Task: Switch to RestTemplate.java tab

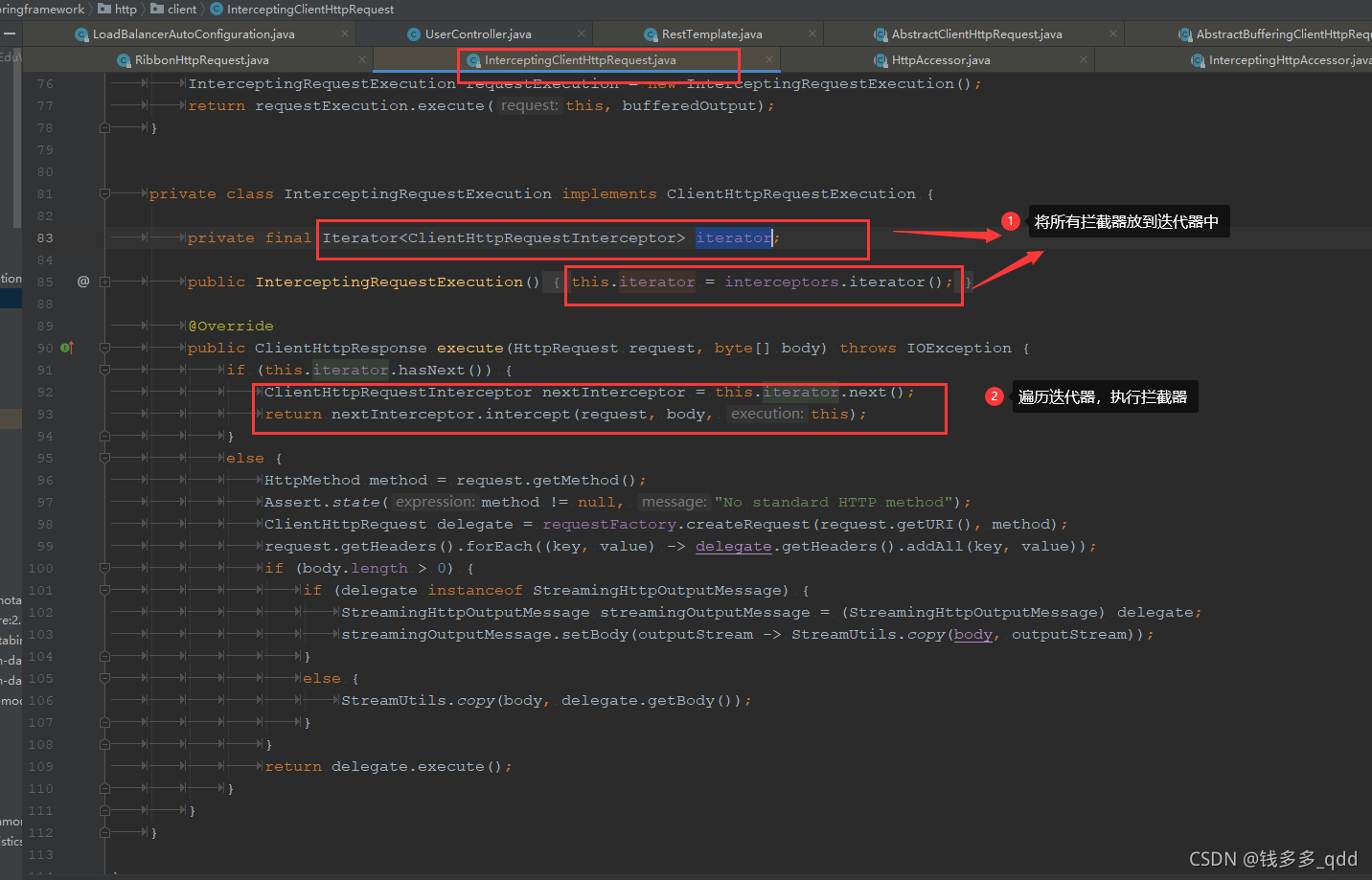Action: point(712,34)
